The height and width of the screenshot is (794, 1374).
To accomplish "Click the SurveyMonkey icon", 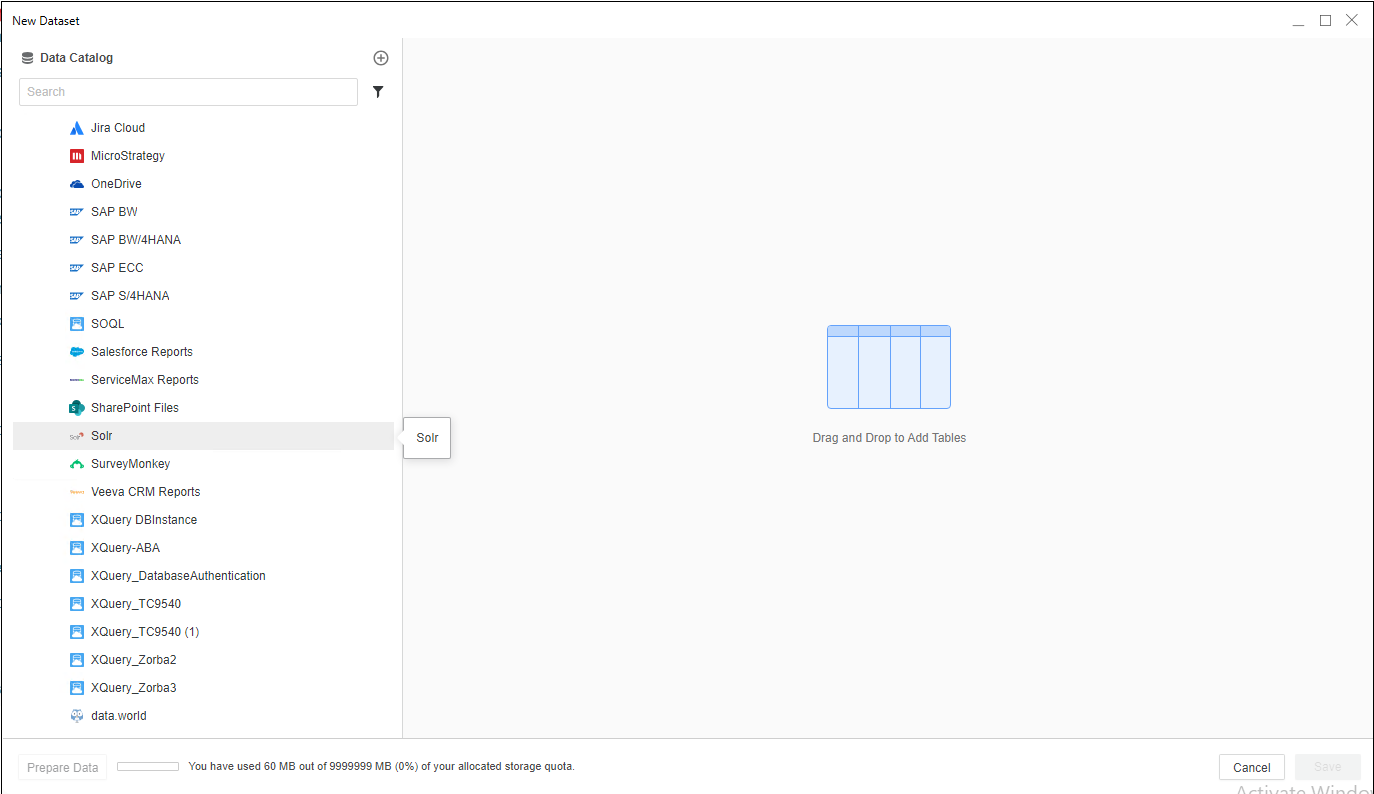I will point(77,464).
